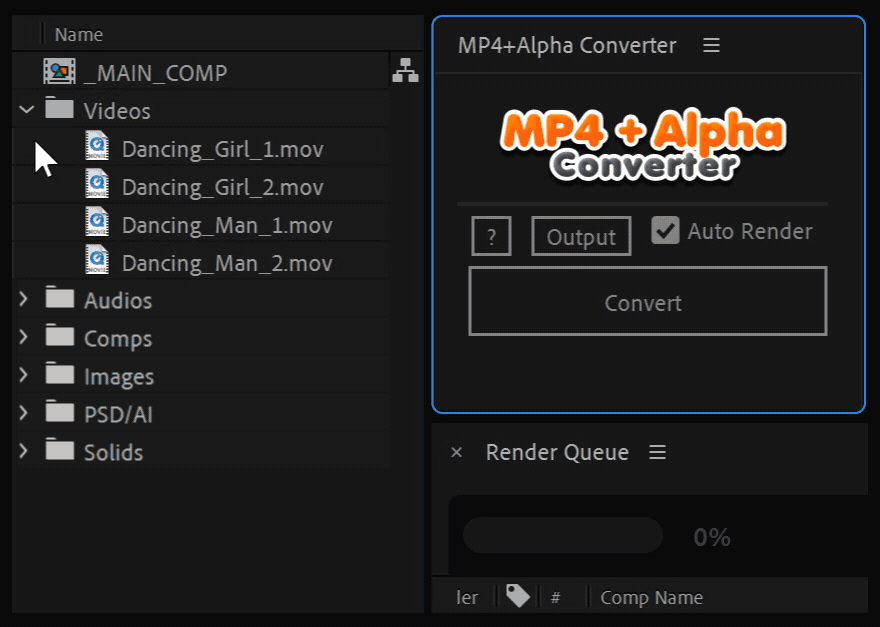880x627 pixels.
Task: Collapse the Videos folder
Action: point(25,109)
